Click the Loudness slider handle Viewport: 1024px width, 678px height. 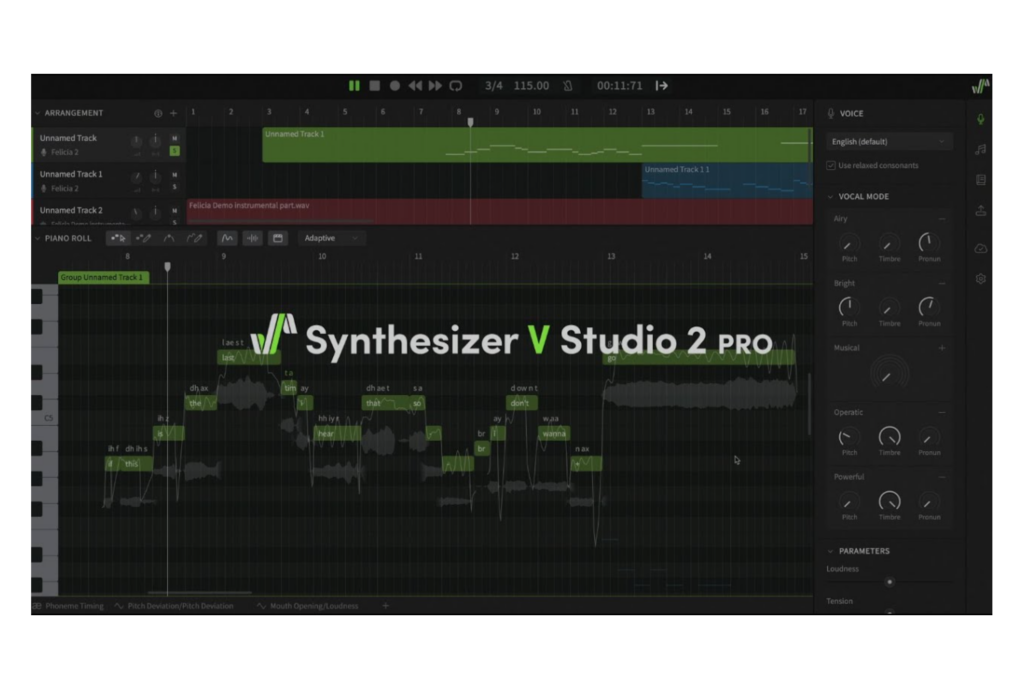[x=889, y=582]
